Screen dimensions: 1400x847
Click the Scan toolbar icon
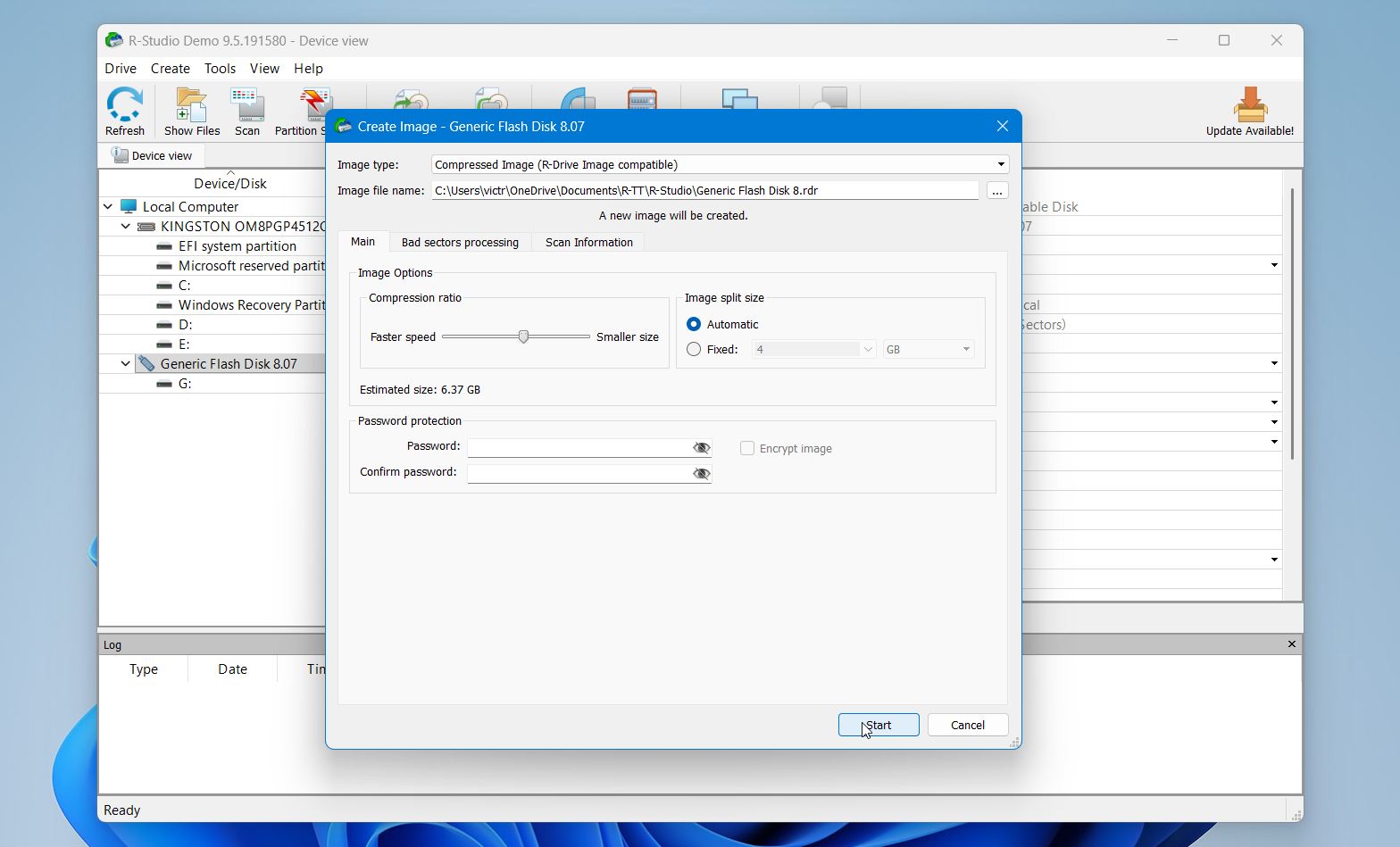247,104
